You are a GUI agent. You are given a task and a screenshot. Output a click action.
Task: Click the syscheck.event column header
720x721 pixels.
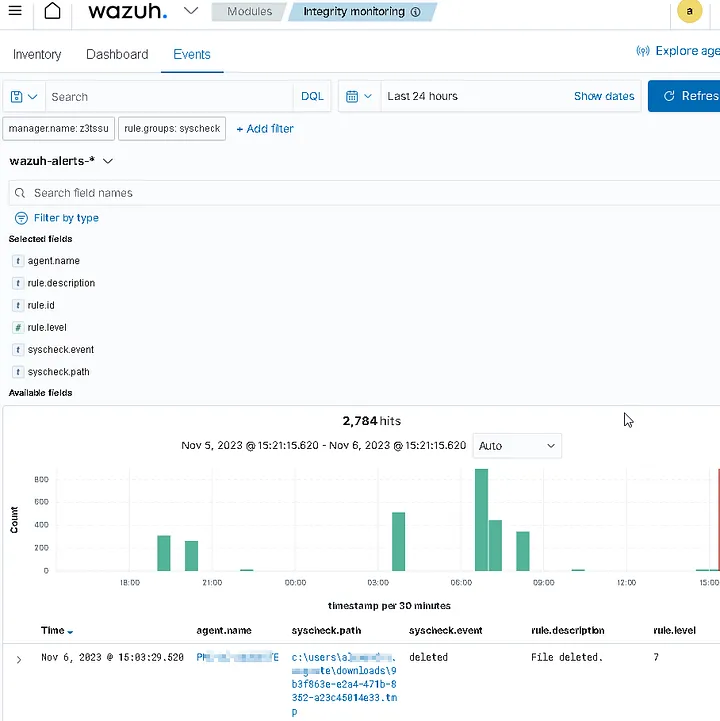tap(446, 630)
